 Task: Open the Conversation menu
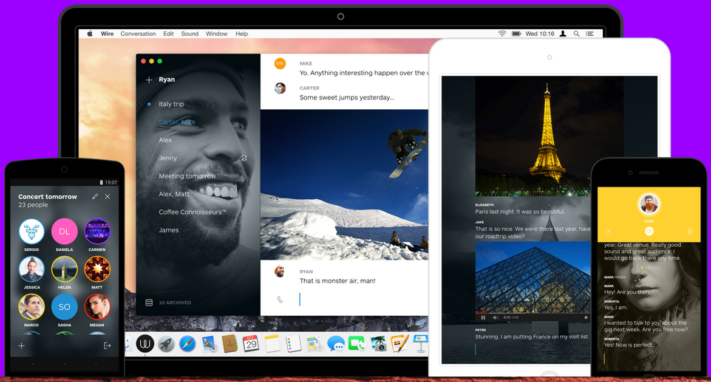[x=138, y=34]
